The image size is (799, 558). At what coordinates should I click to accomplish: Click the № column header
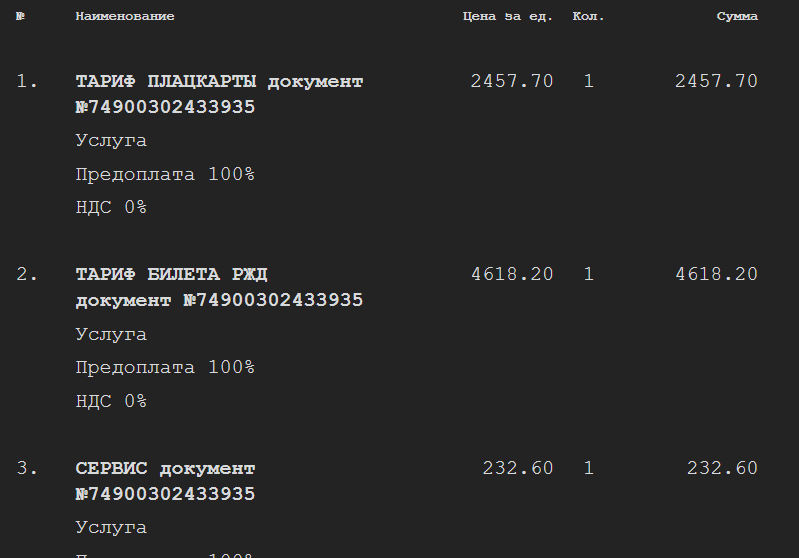(20, 16)
